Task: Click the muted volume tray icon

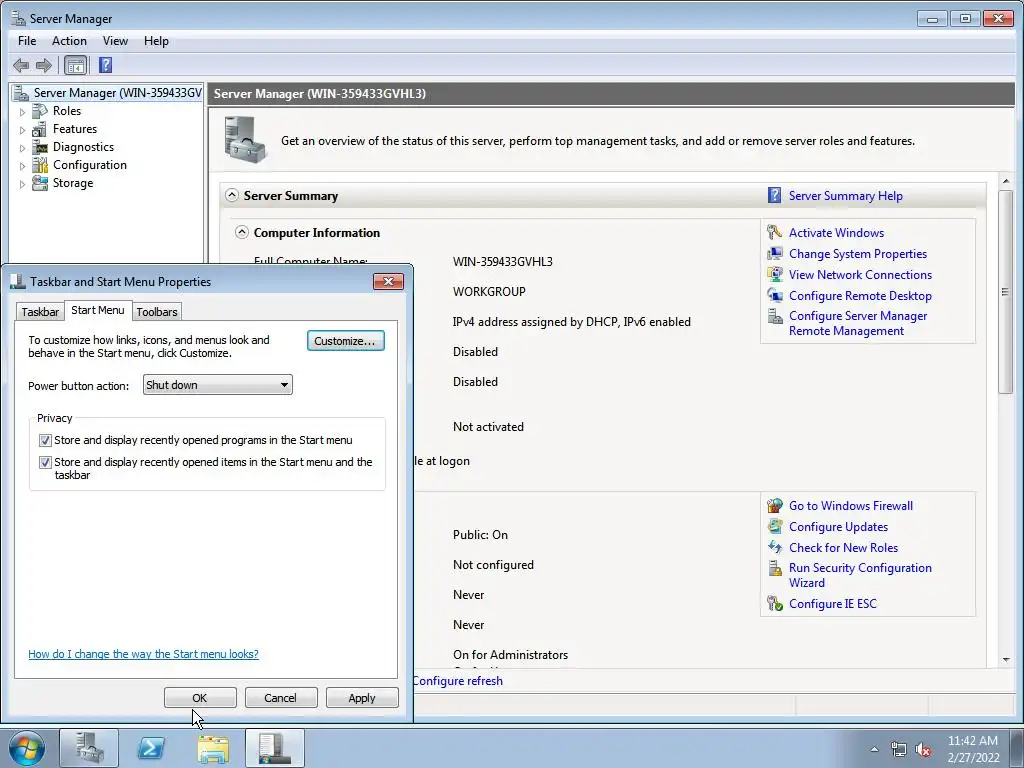Action: click(923, 750)
